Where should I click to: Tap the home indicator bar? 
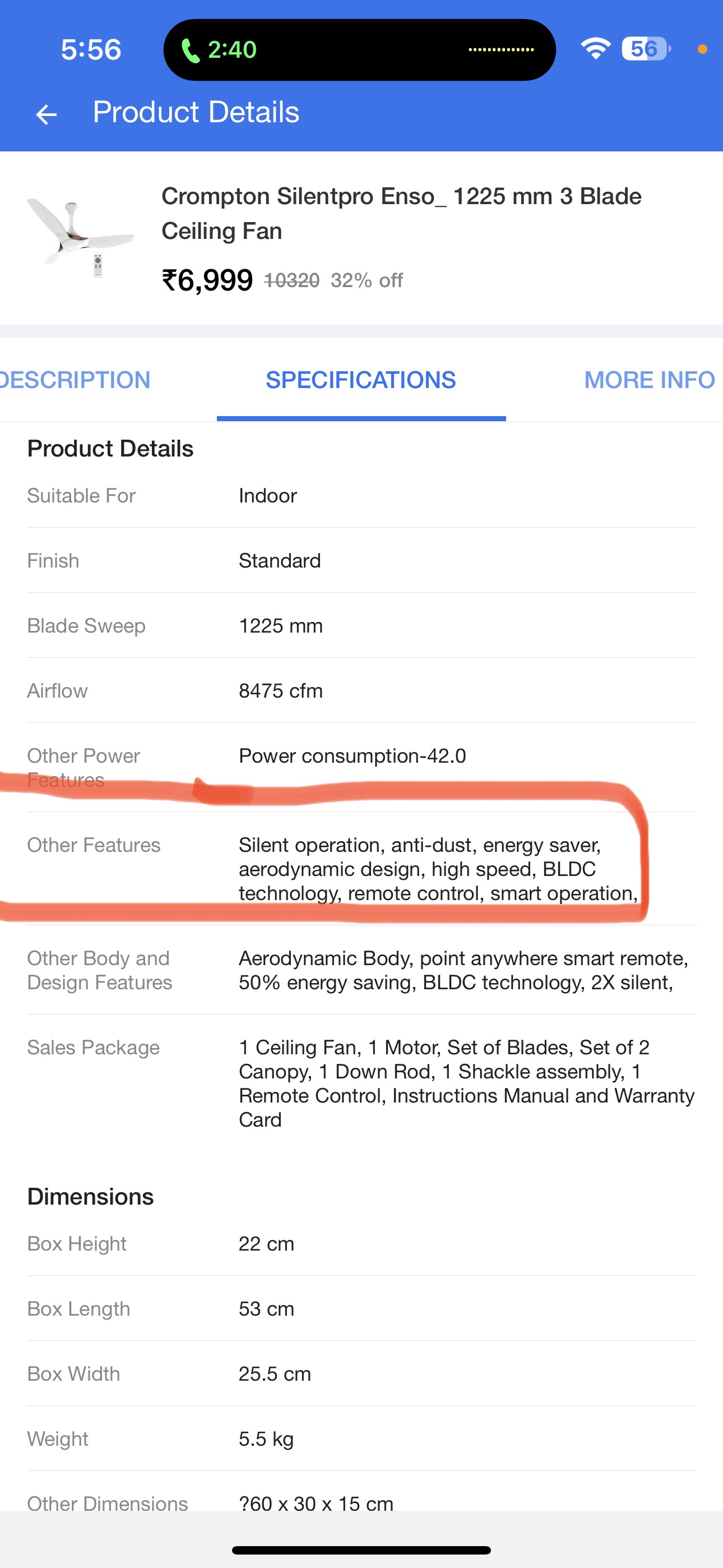click(361, 1549)
